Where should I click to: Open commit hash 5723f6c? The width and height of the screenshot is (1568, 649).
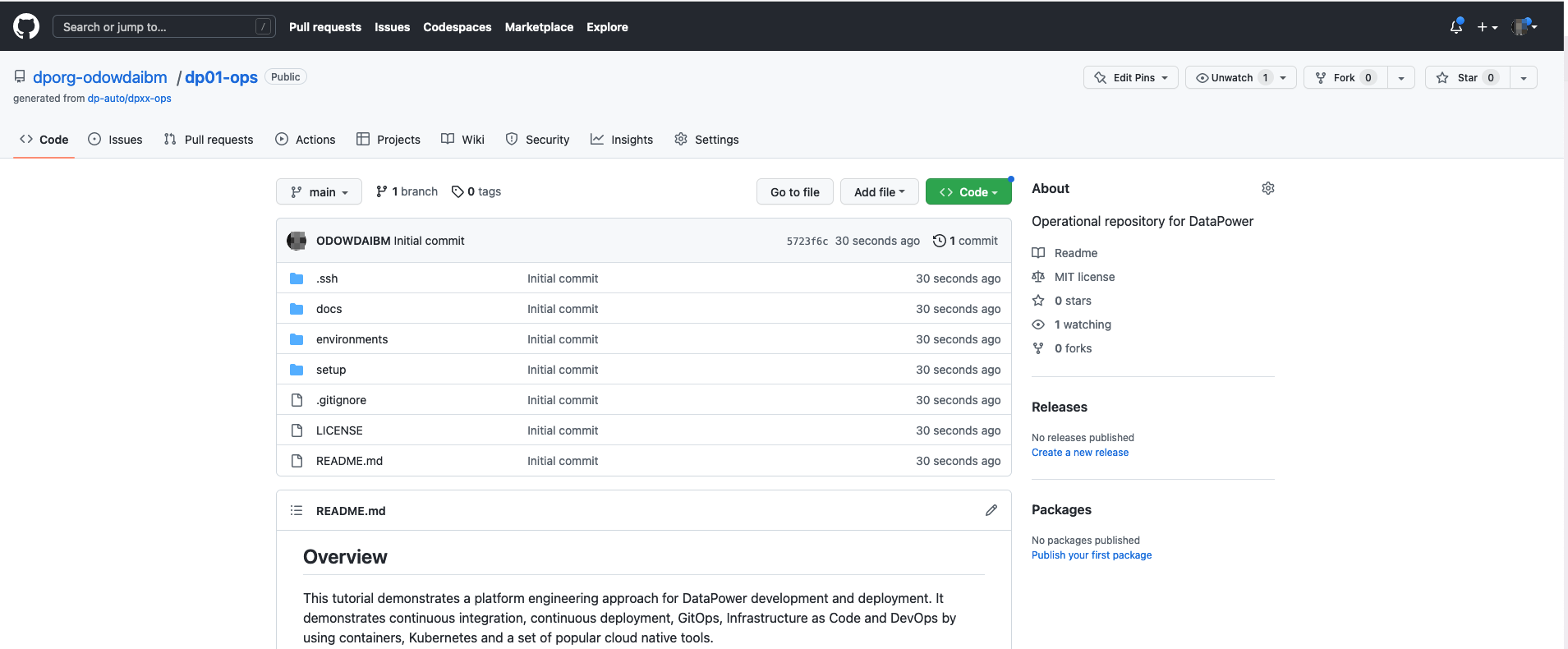pyautogui.click(x=807, y=241)
